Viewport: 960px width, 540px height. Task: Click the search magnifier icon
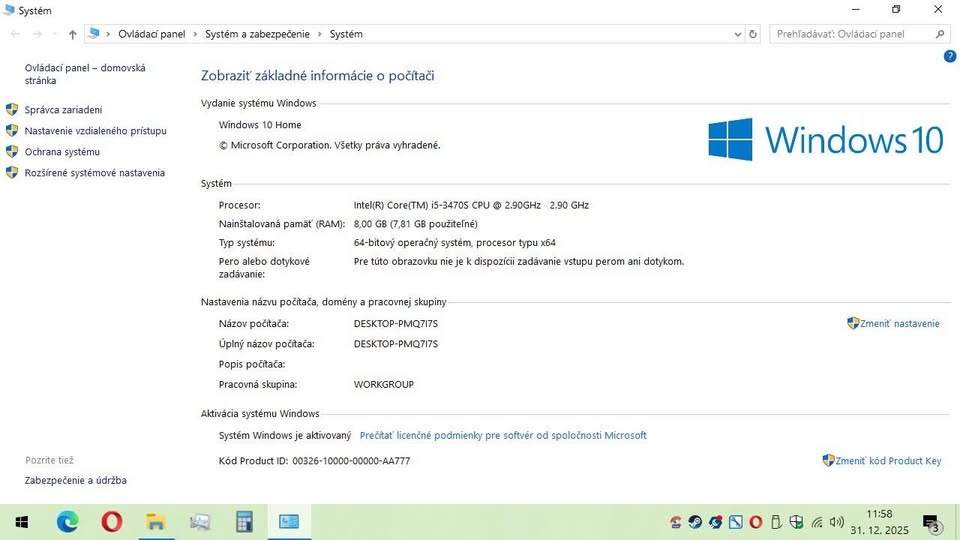(940, 34)
